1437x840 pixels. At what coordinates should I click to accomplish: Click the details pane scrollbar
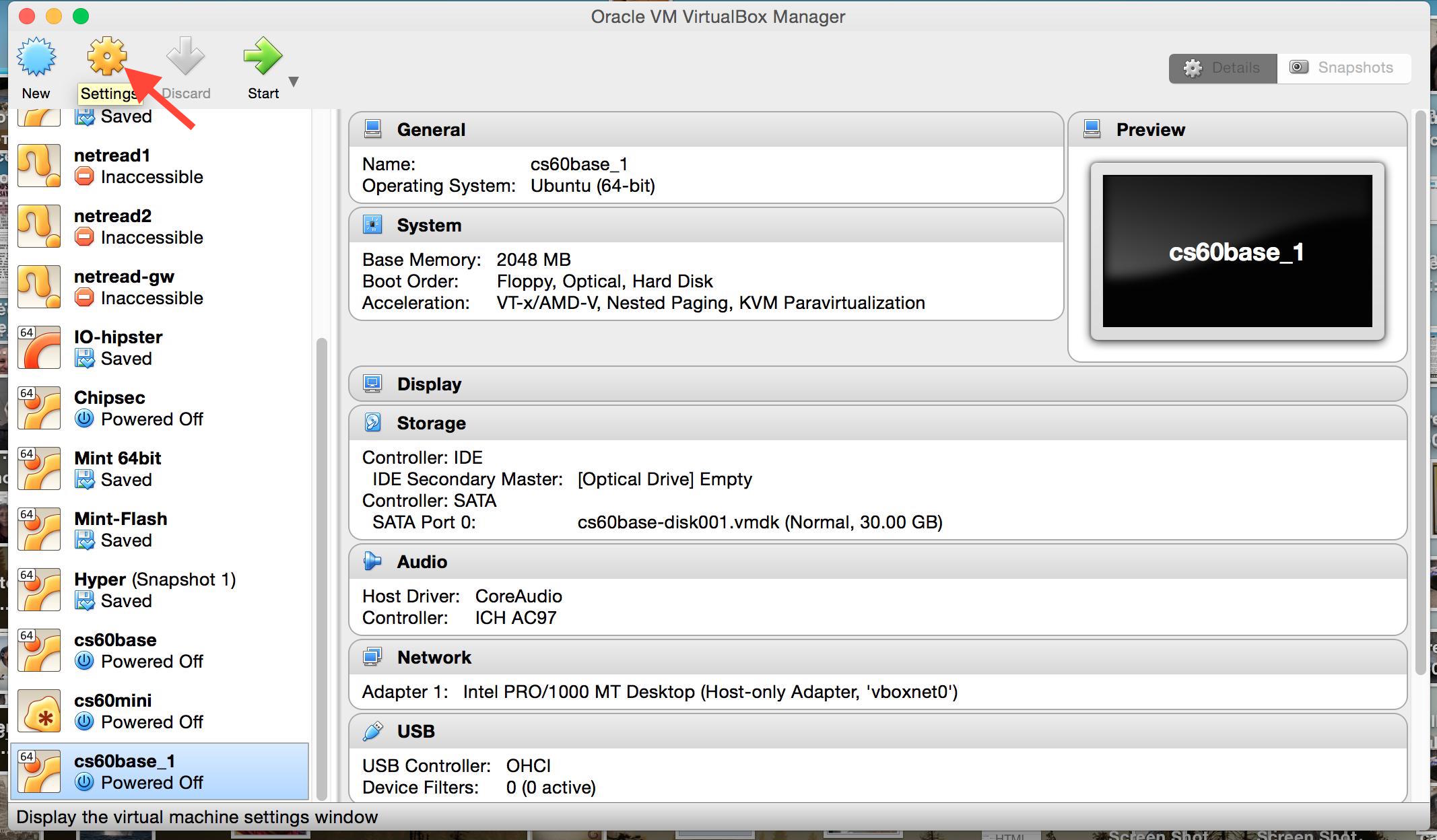pos(1421,392)
